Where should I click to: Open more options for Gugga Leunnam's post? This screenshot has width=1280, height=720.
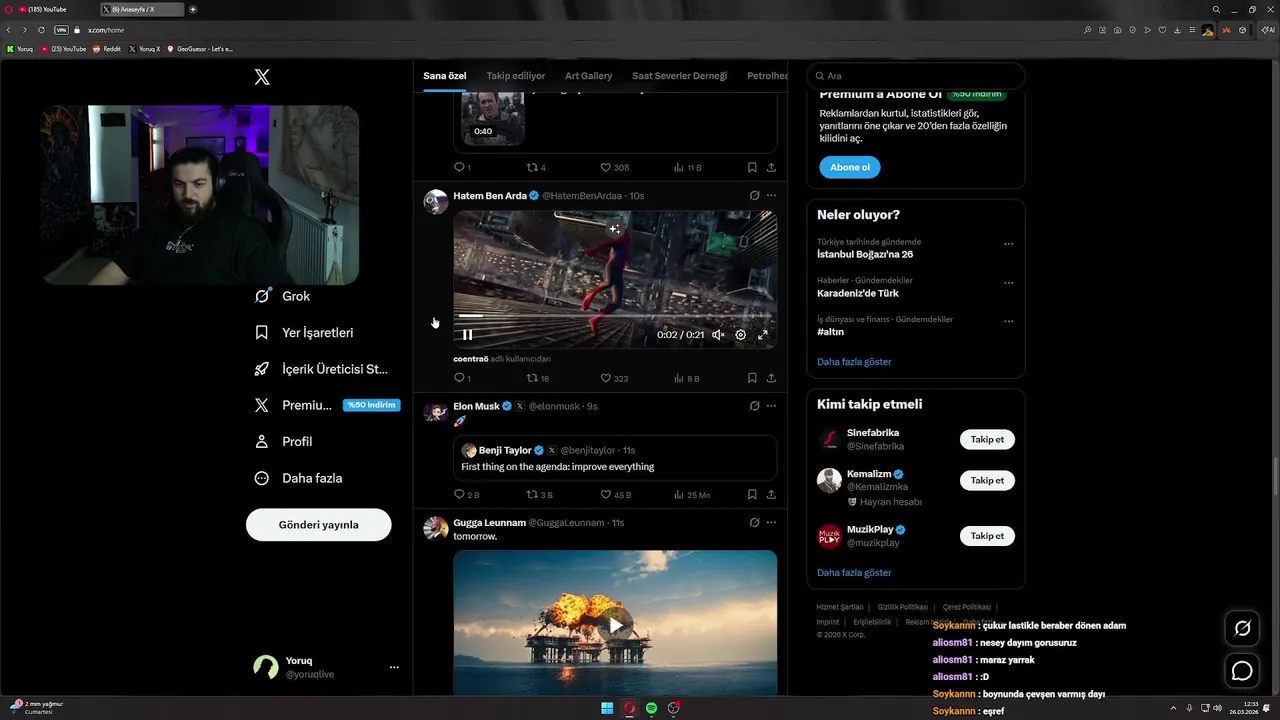pos(771,522)
